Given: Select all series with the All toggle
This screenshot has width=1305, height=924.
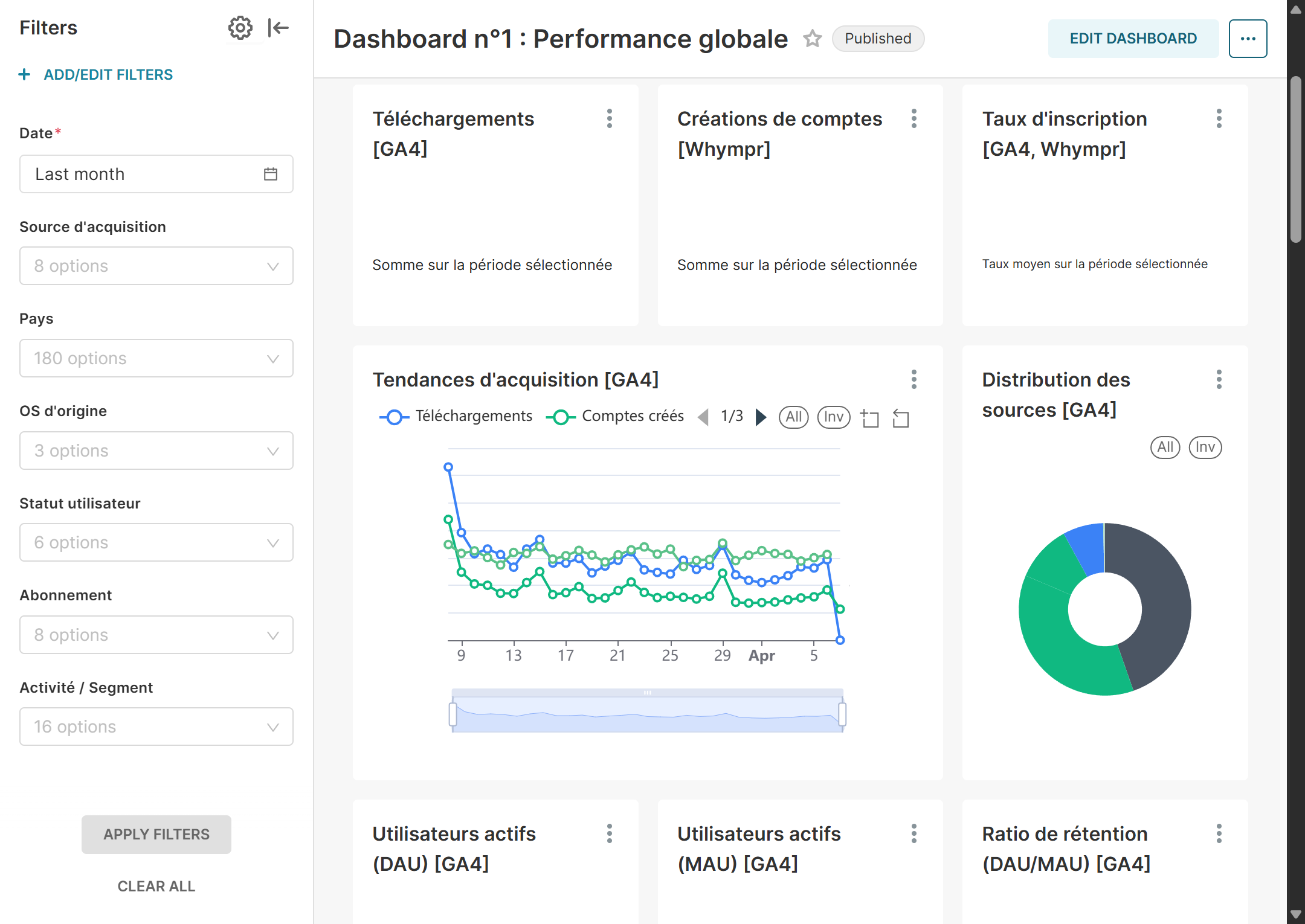Looking at the screenshot, I should pyautogui.click(x=793, y=417).
